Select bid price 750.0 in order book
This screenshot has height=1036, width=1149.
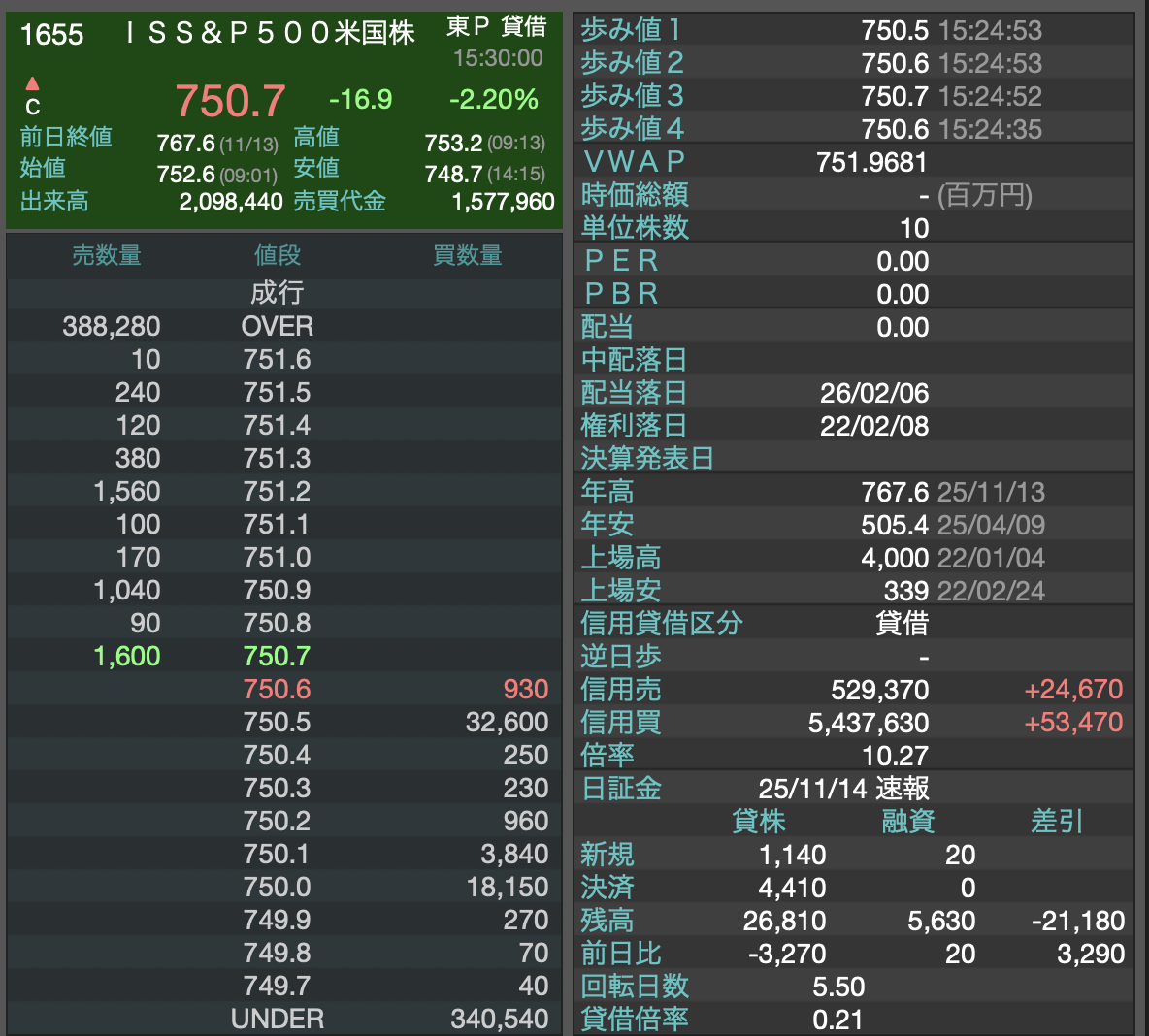click(x=278, y=888)
